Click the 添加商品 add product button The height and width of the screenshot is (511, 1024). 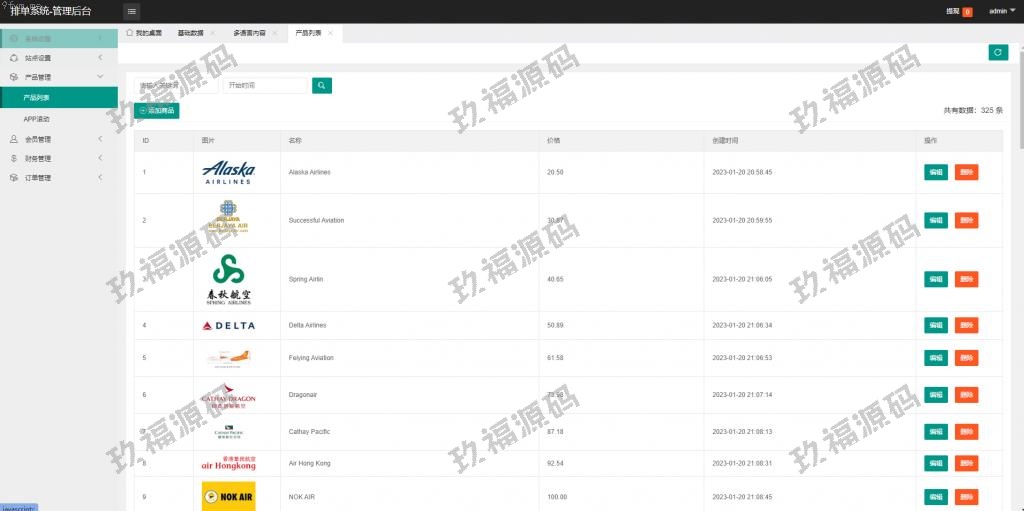pyautogui.click(x=157, y=110)
